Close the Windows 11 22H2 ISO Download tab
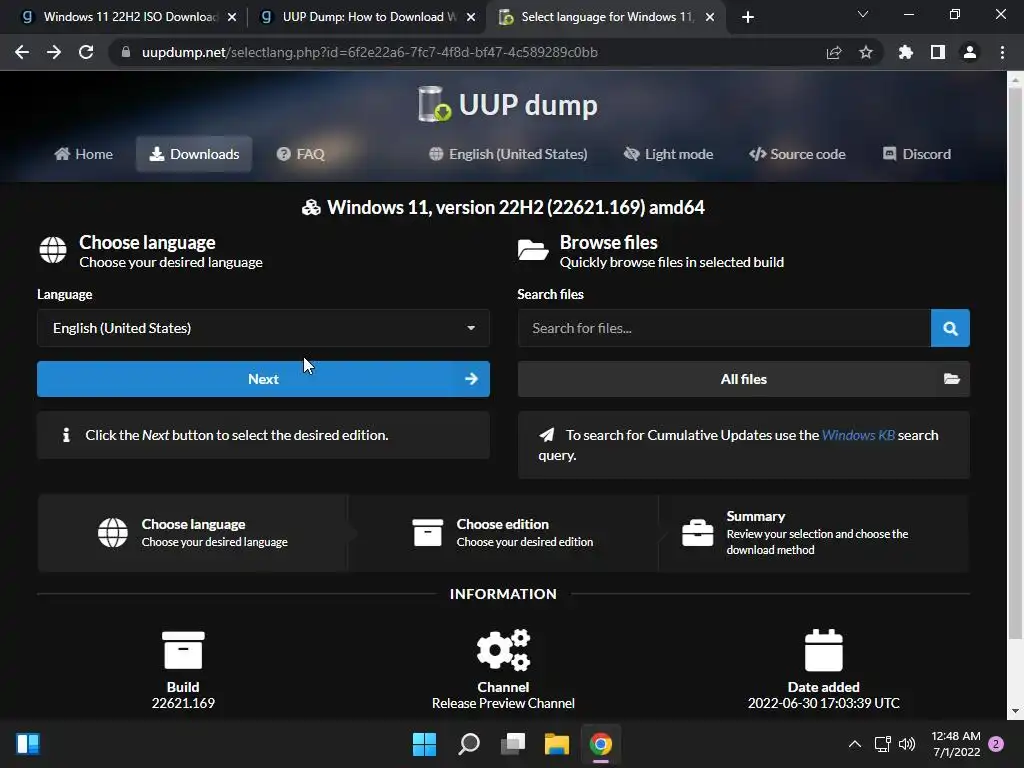This screenshot has height=768, width=1024. click(232, 17)
